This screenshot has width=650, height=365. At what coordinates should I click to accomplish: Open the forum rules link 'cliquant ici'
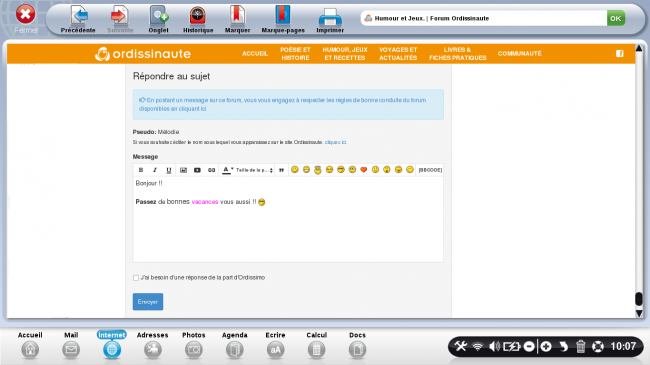pos(192,109)
